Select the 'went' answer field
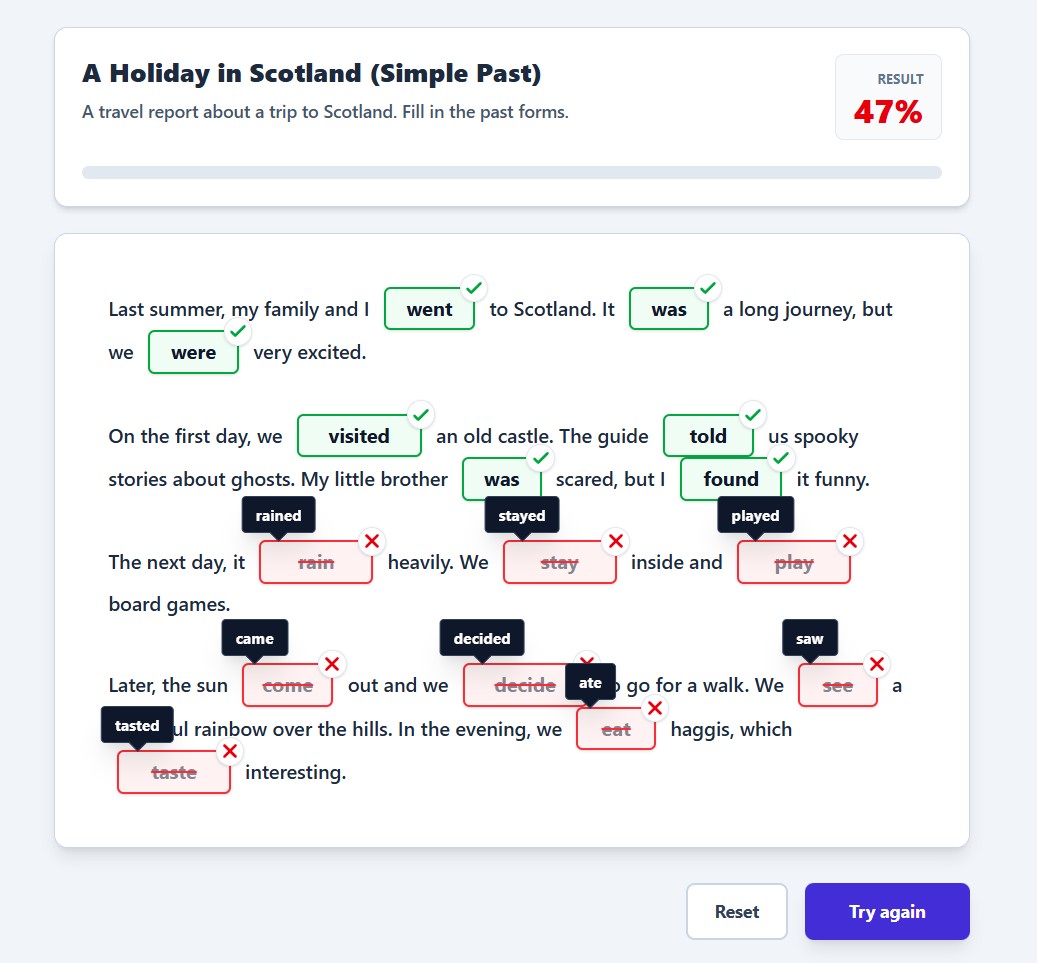The width and height of the screenshot is (1037, 963). pyautogui.click(x=429, y=310)
